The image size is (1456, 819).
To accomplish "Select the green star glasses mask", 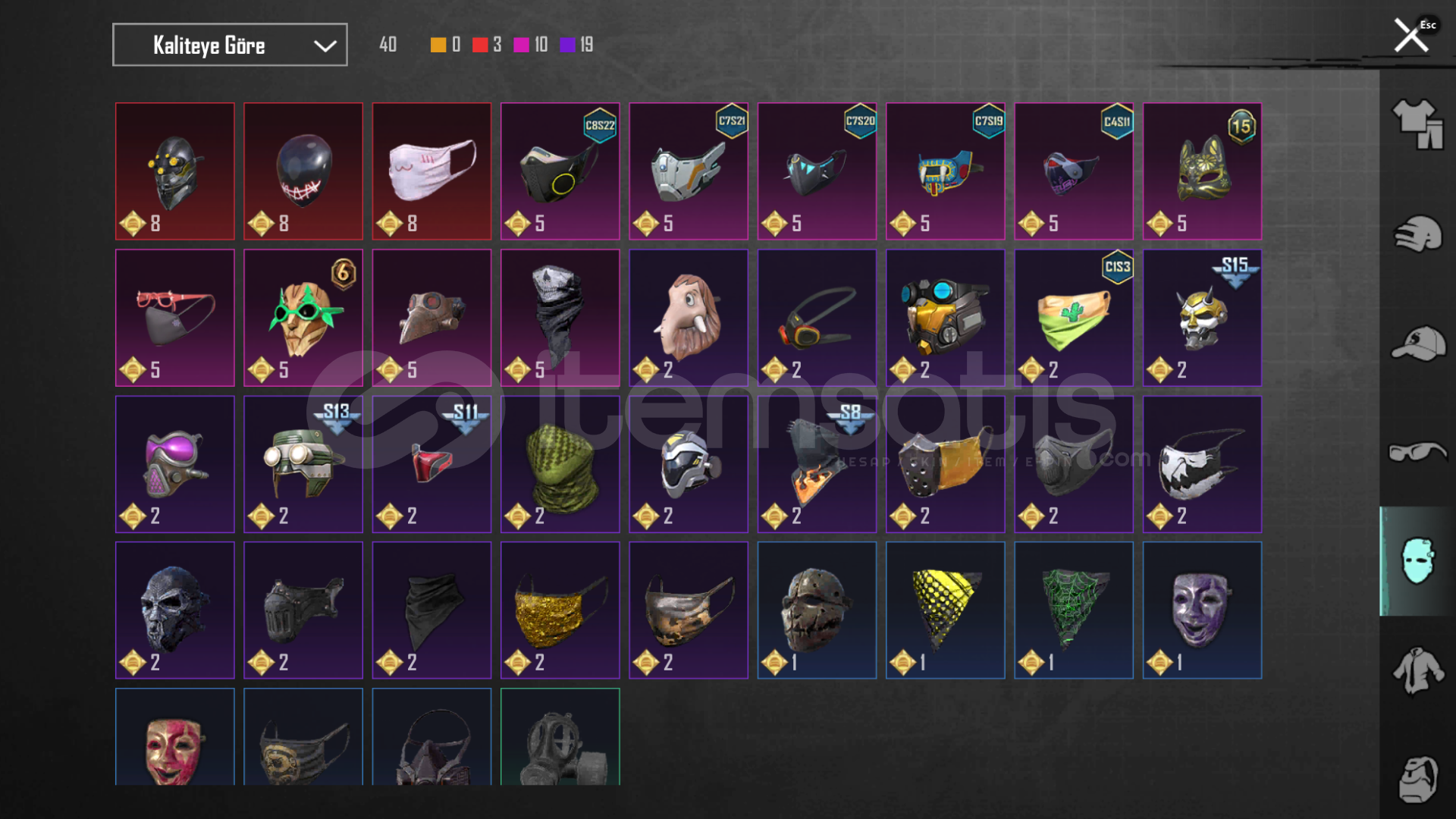I will tap(303, 318).
